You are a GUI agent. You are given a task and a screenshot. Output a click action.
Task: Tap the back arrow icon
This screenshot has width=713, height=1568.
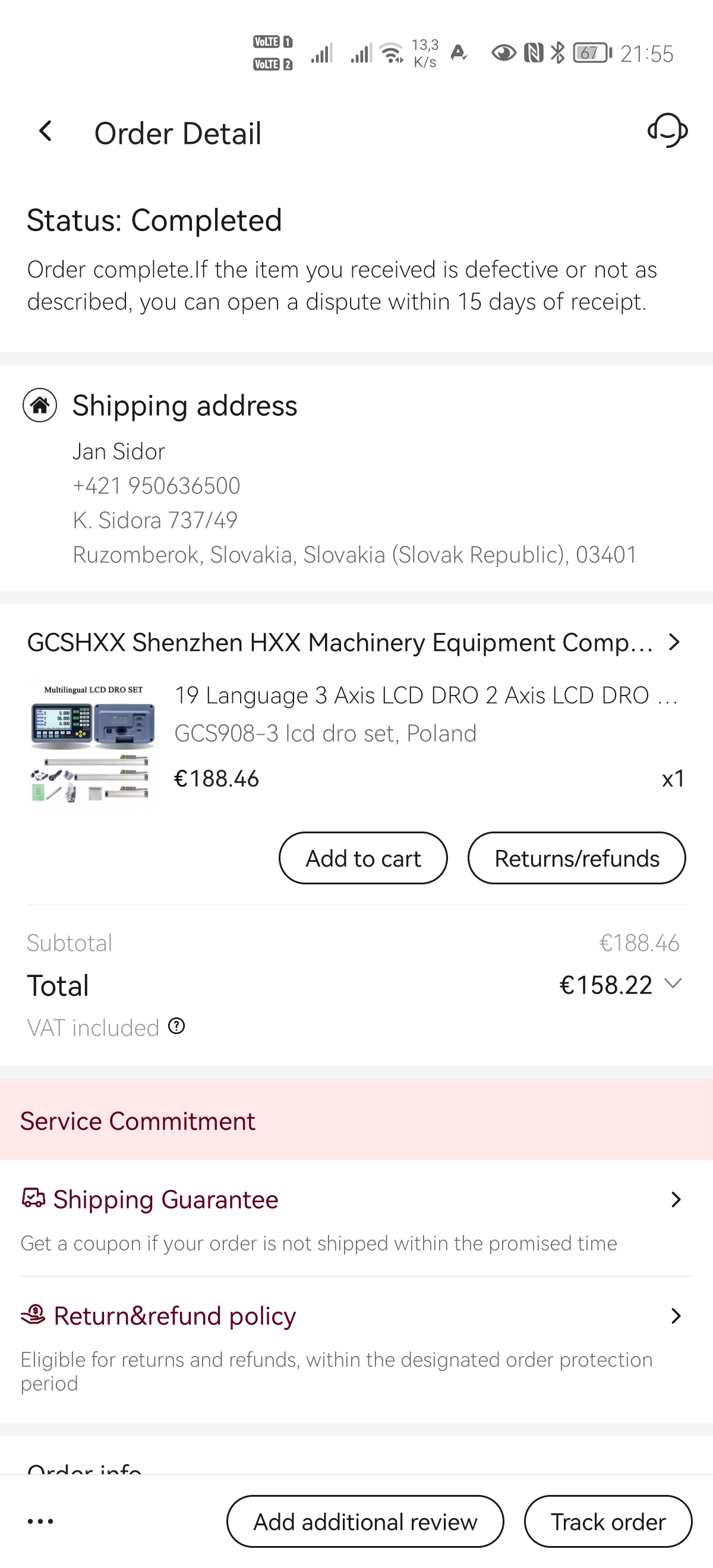(46, 131)
